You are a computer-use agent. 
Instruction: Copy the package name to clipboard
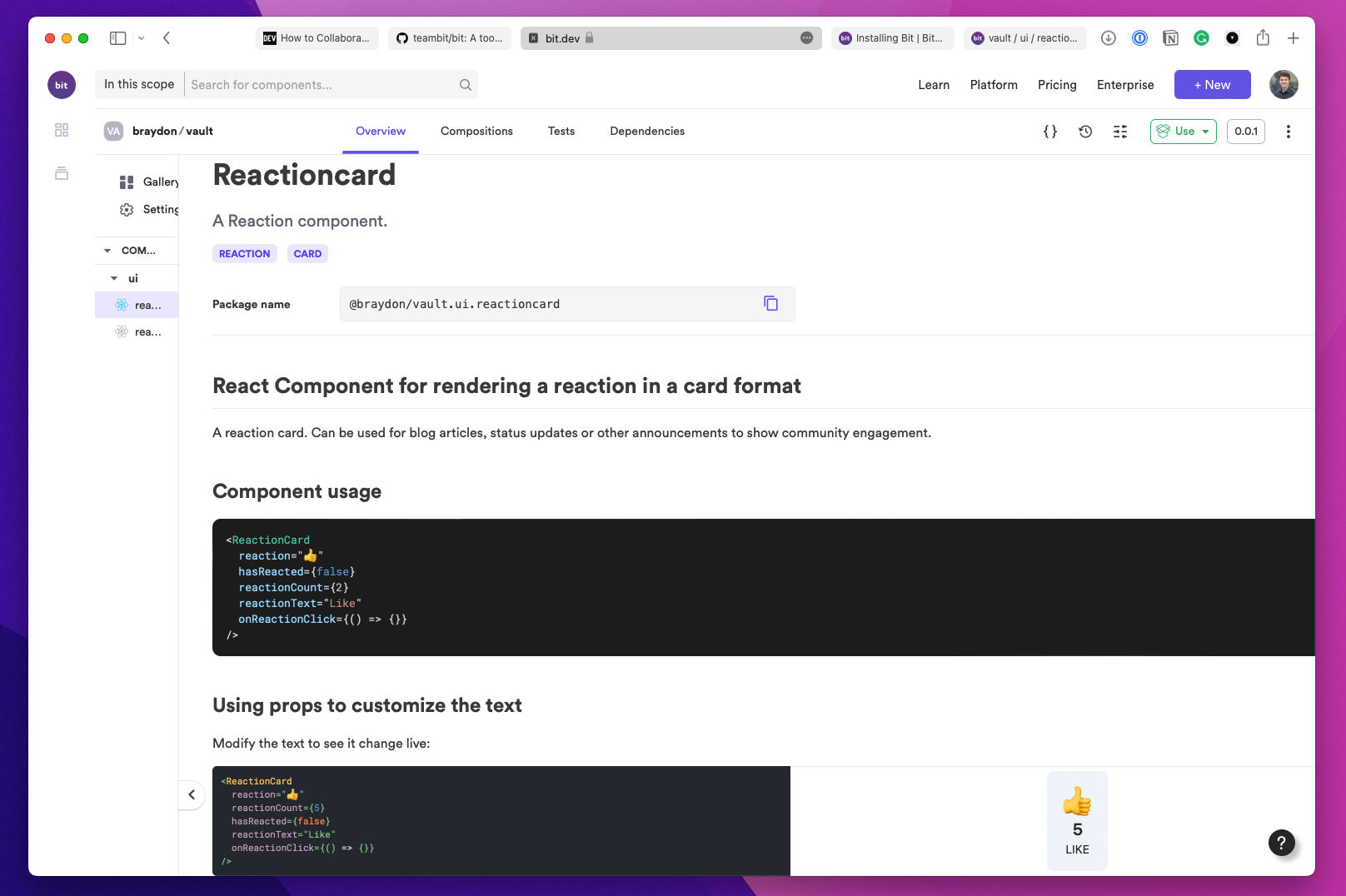coord(771,304)
